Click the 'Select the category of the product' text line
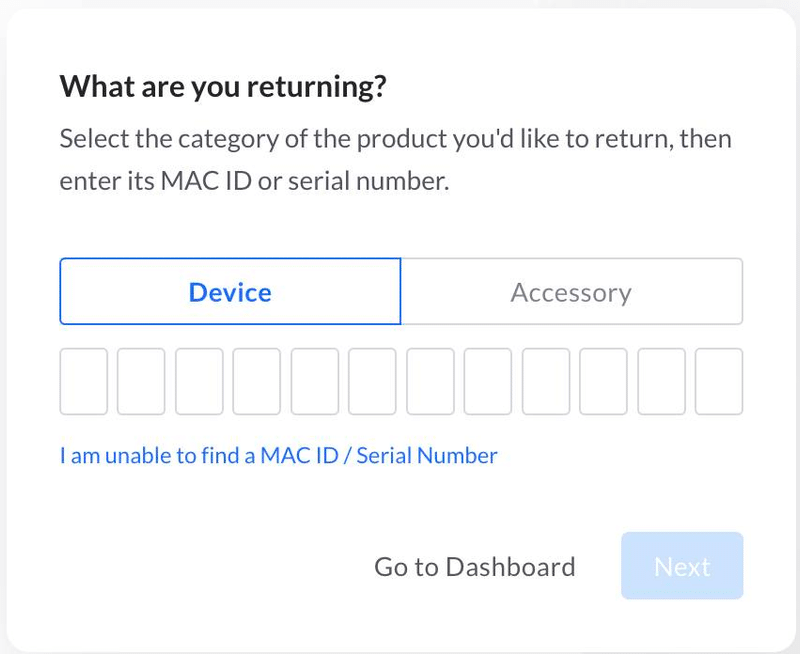800x654 pixels. pos(395,138)
